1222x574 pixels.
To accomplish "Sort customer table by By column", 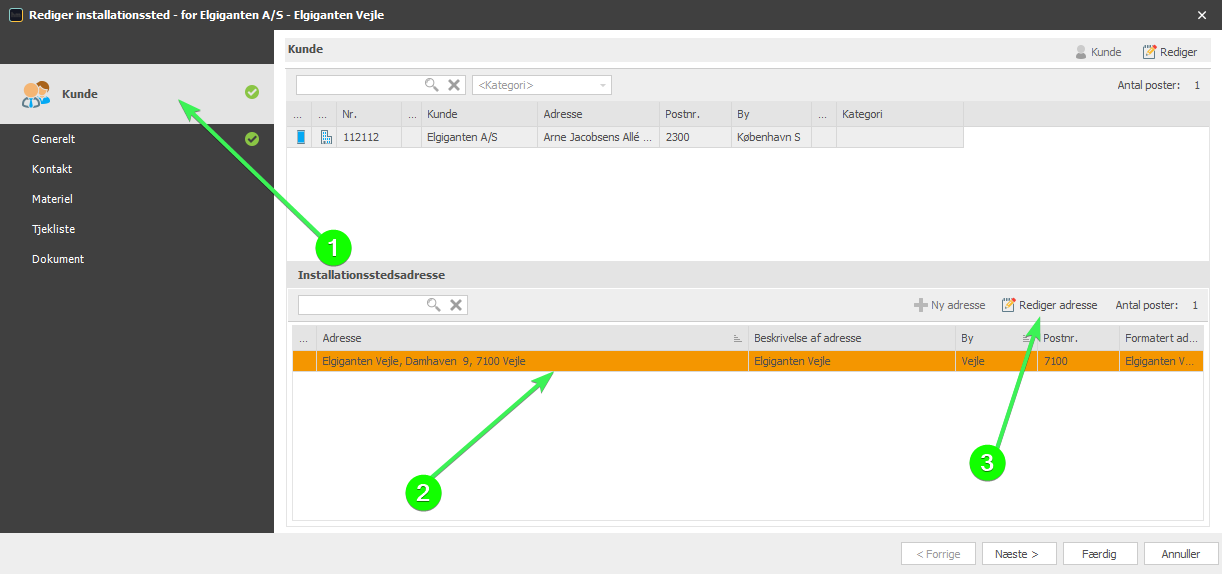I will 770,114.
